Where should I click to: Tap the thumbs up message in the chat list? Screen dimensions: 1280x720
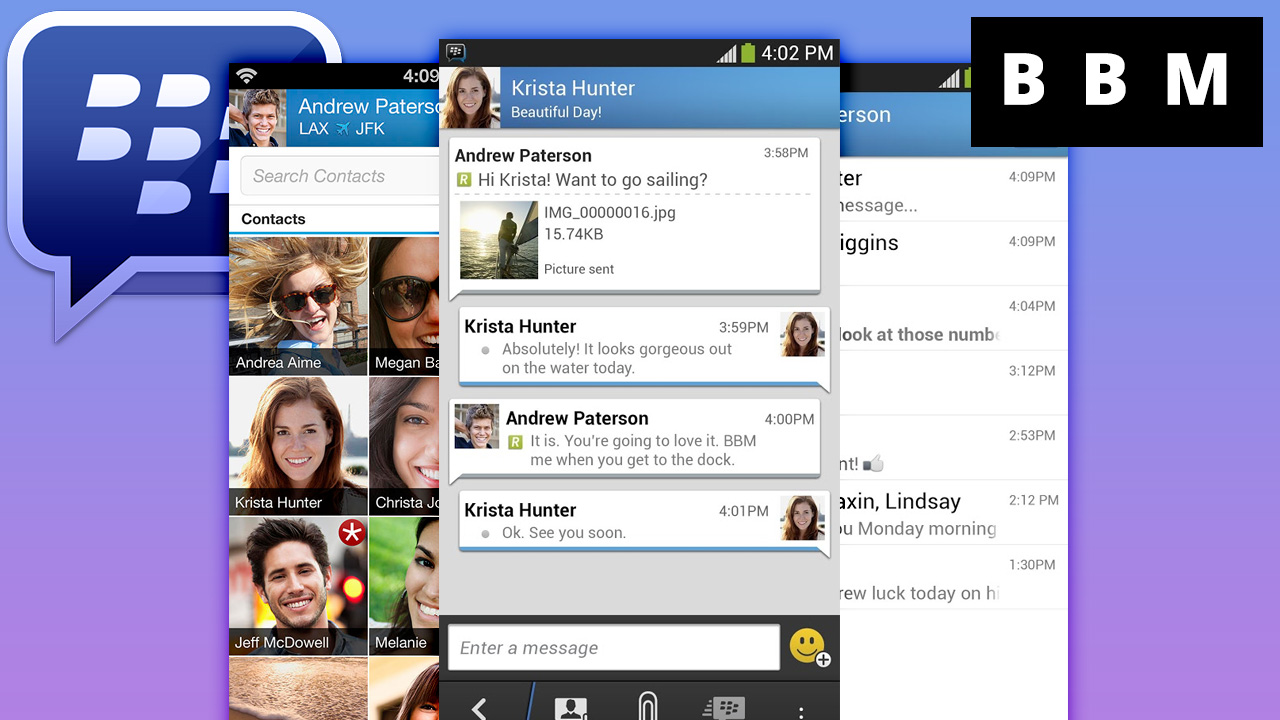tap(872, 462)
